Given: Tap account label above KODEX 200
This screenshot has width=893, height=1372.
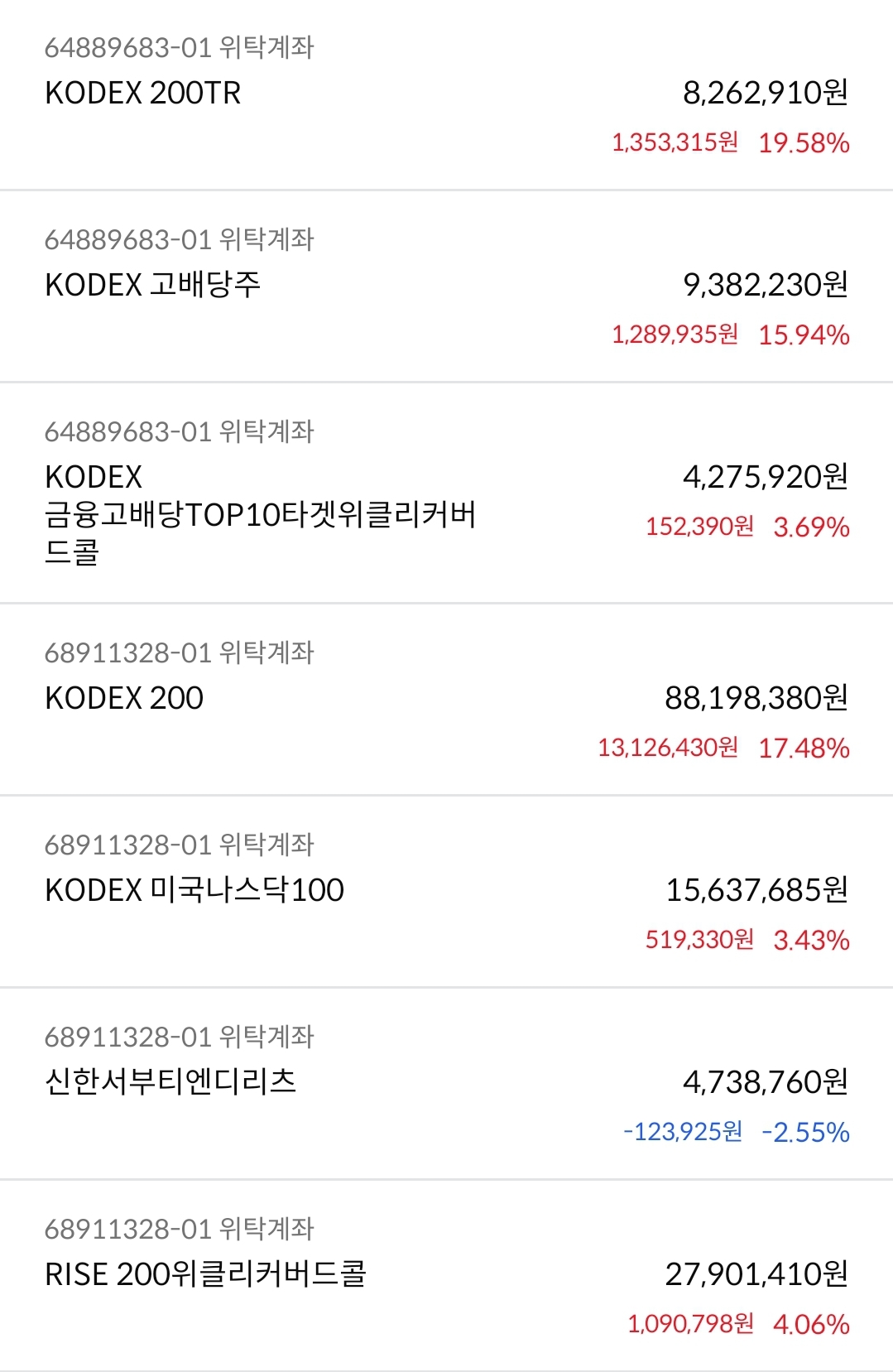Looking at the screenshot, I should click(180, 653).
